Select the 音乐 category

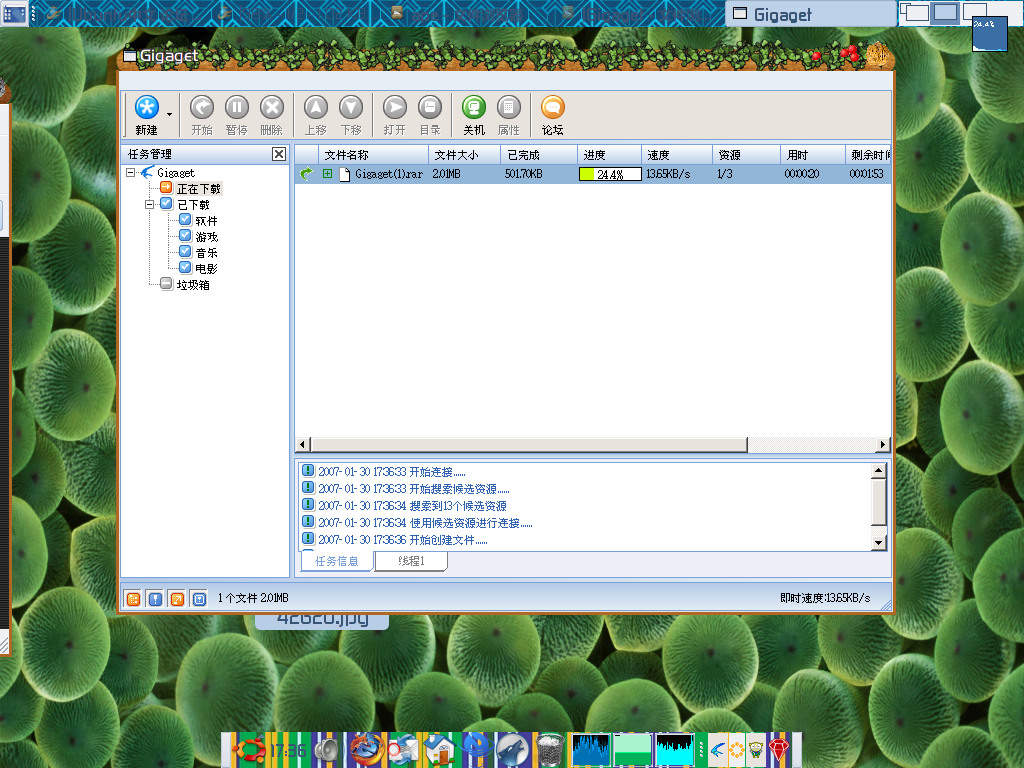206,253
